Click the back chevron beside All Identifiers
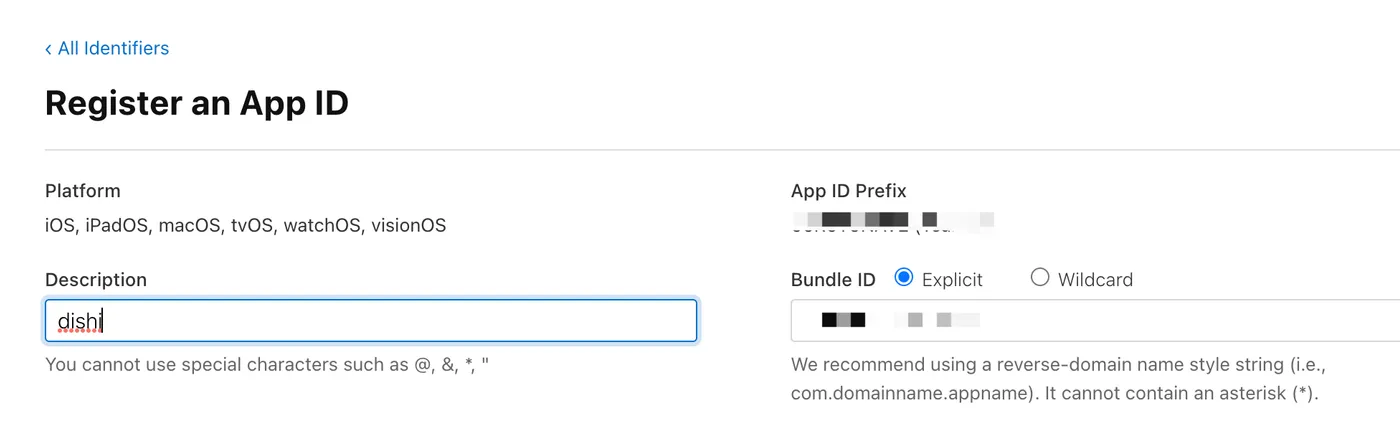Image resolution: width=1400 pixels, height=436 pixels. [48, 49]
